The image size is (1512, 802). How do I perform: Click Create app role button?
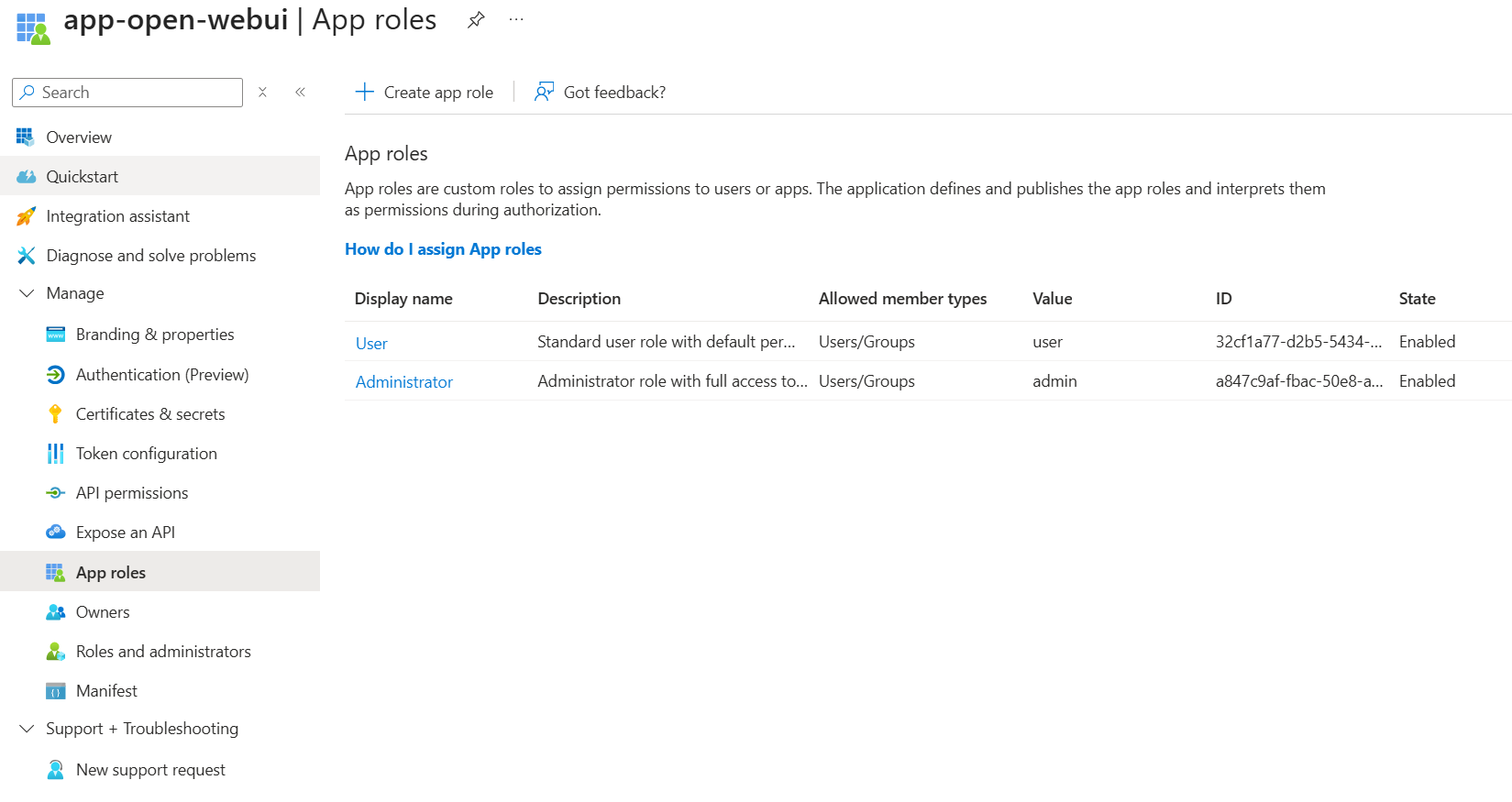click(425, 93)
